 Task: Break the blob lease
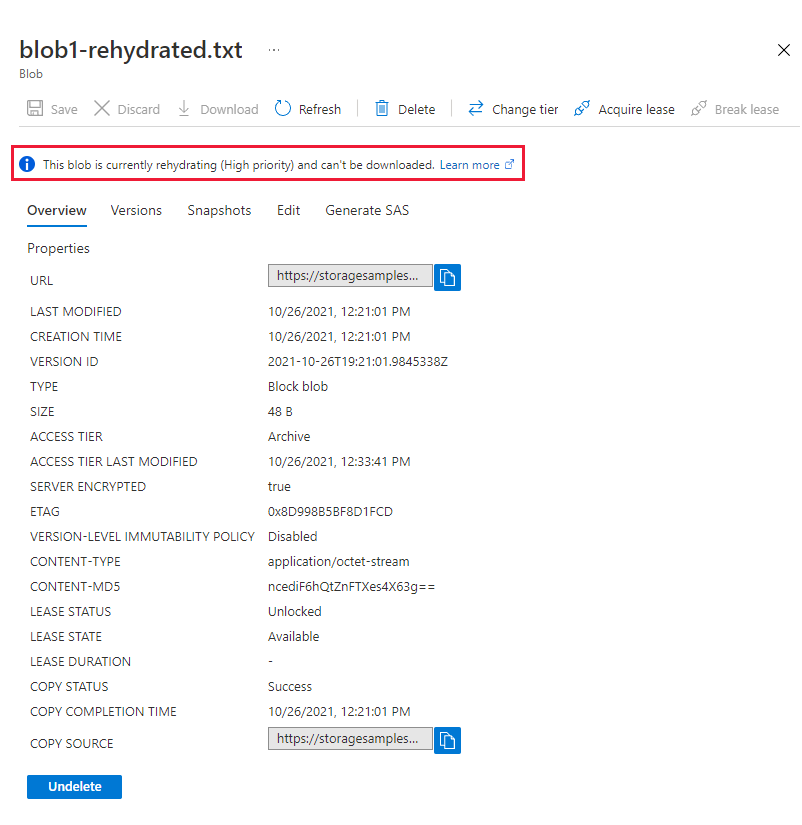pos(735,108)
